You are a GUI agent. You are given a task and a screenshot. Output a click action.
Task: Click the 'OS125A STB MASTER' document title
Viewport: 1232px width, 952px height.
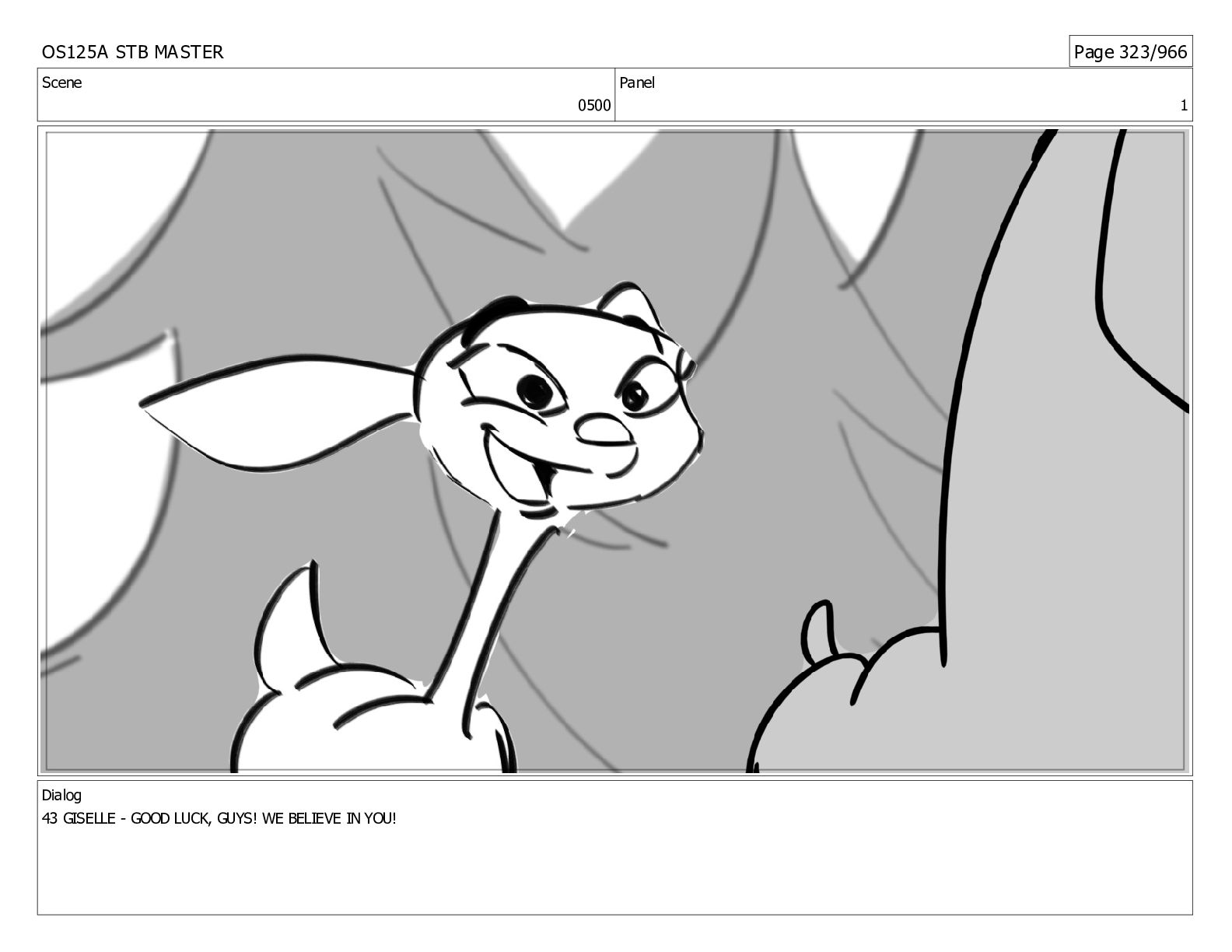(132, 52)
